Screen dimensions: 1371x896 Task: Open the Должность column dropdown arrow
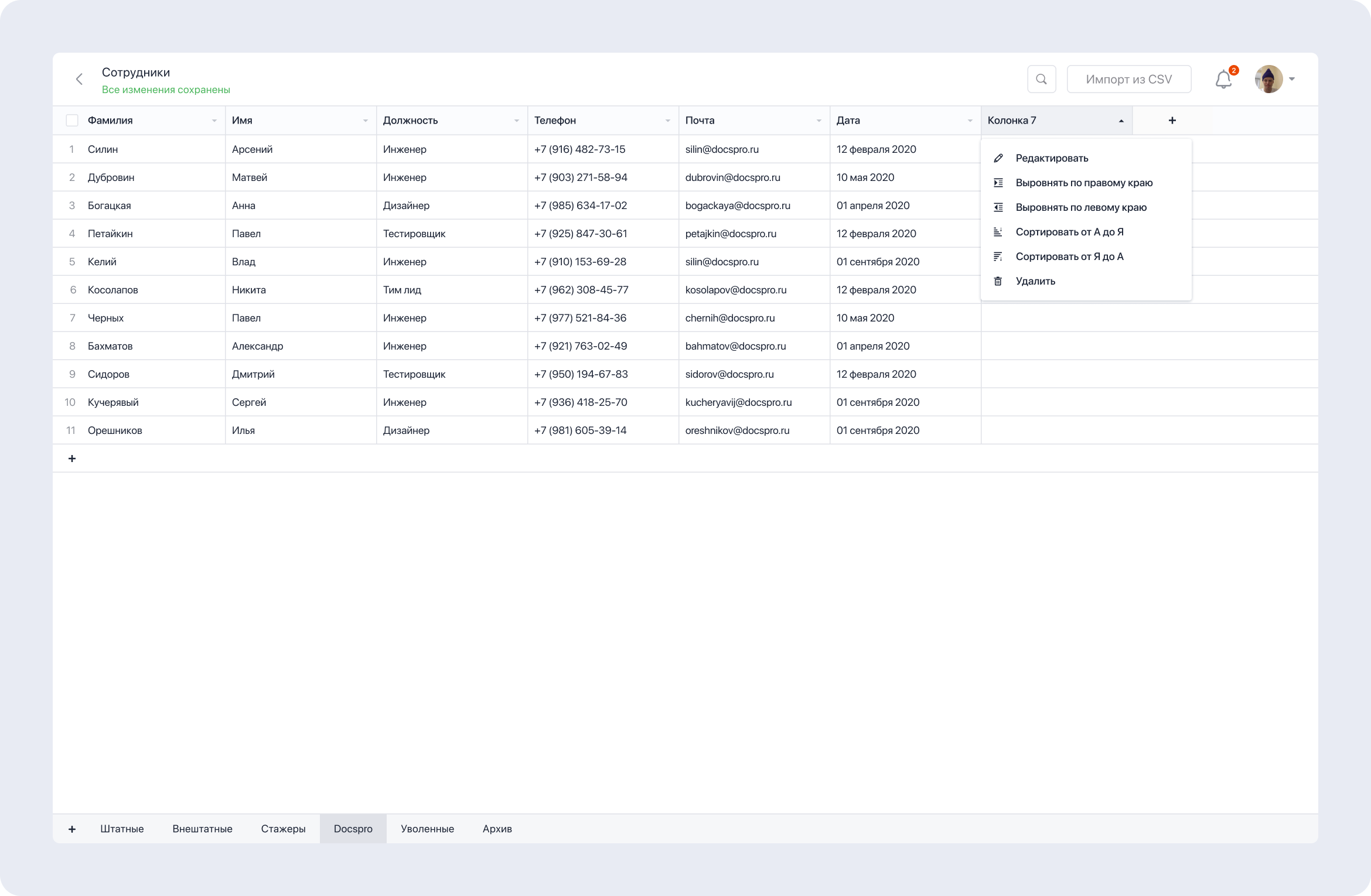[x=517, y=121]
